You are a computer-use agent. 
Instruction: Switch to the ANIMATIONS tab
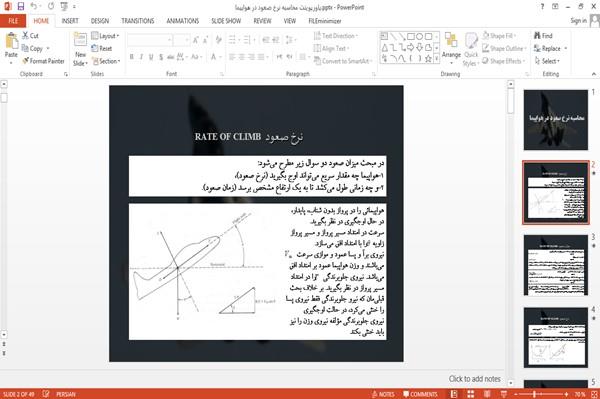[183, 21]
